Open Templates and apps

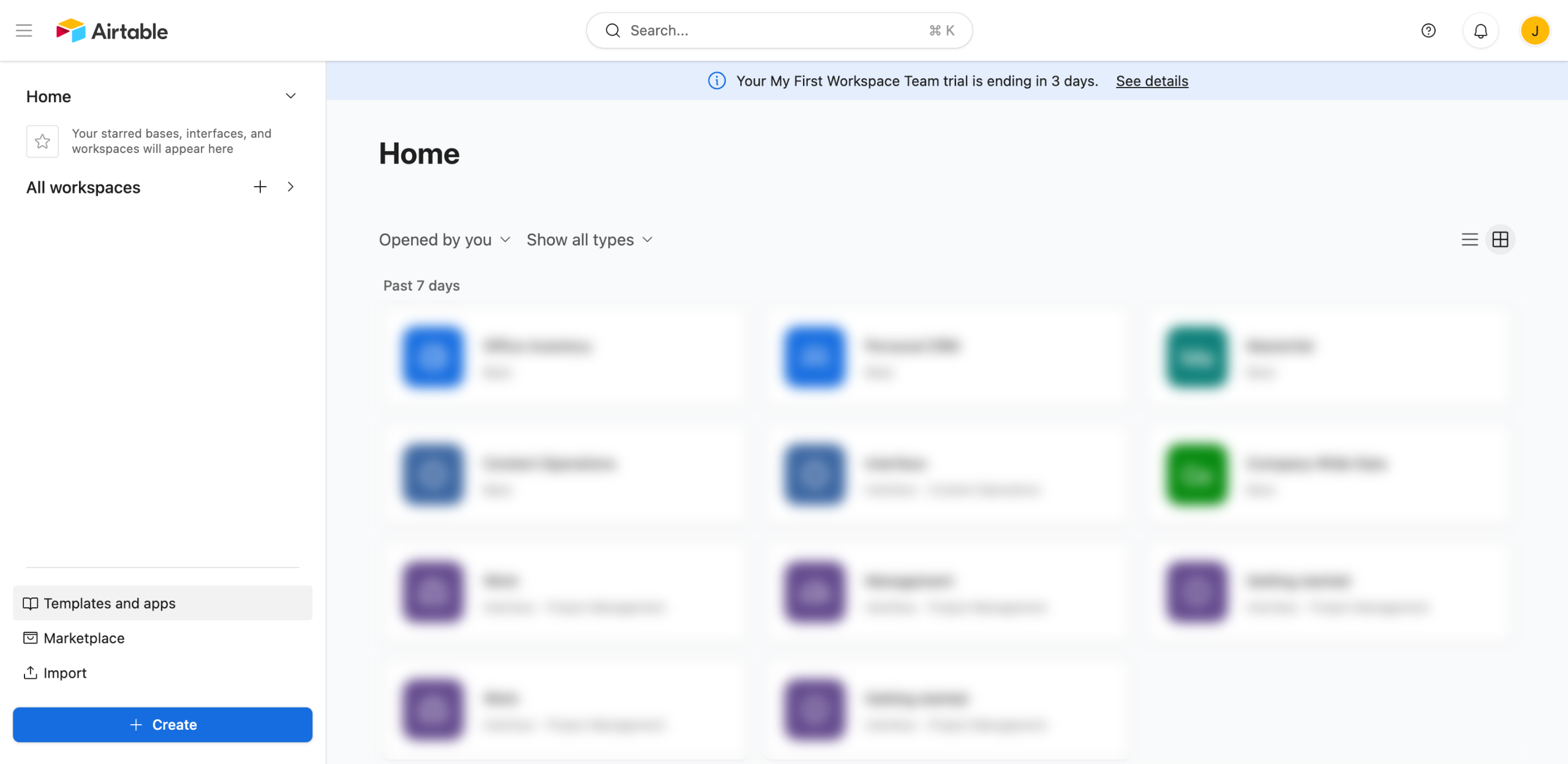162,603
